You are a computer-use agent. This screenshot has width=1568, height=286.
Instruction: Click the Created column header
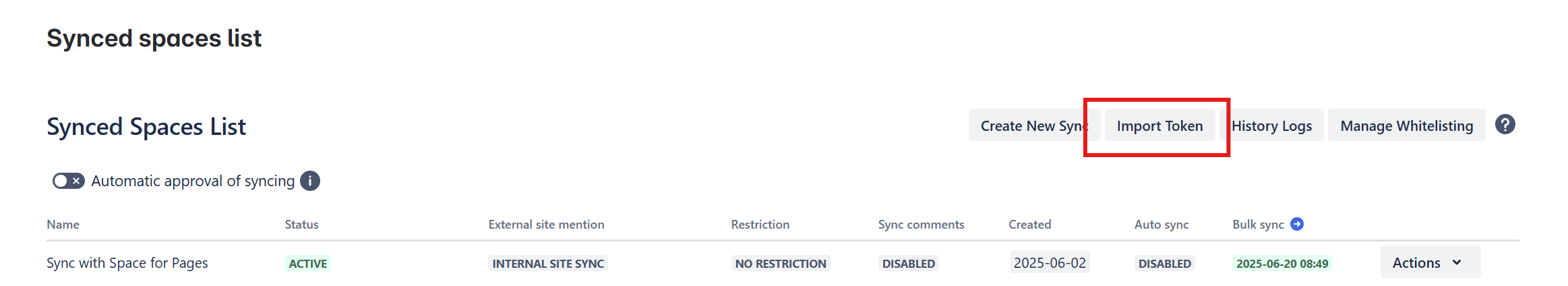tap(1029, 225)
